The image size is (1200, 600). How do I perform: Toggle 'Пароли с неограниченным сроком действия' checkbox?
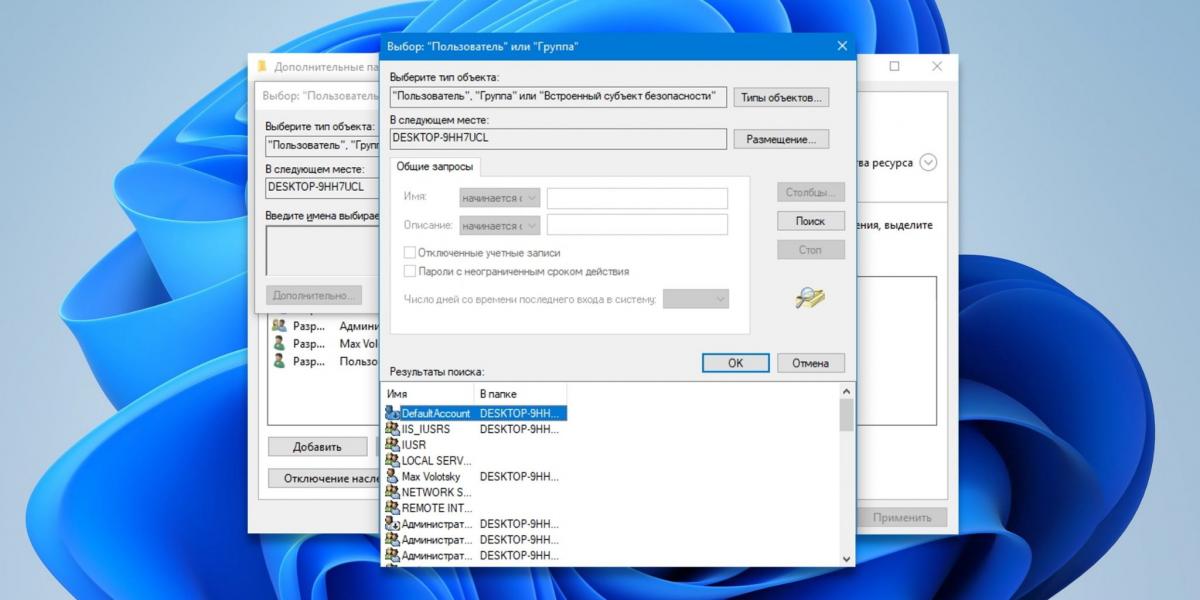(409, 271)
